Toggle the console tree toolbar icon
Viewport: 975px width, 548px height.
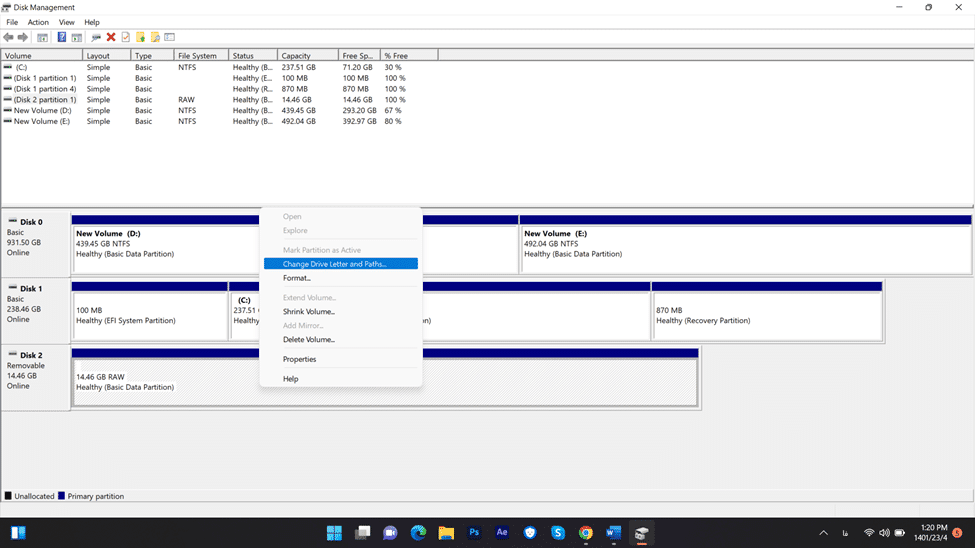pos(42,37)
